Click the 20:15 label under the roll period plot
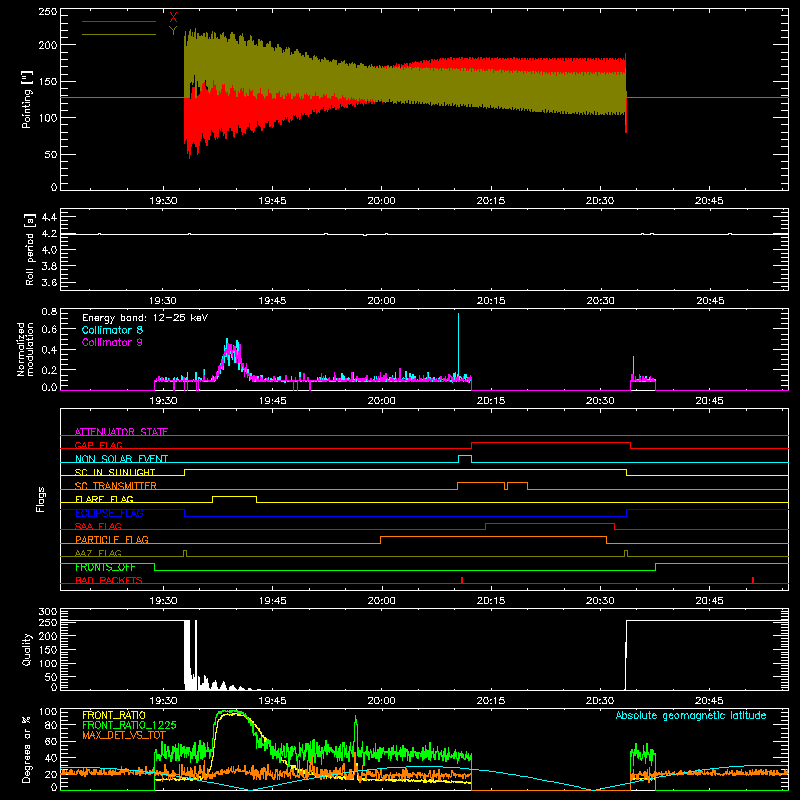 tap(491, 301)
